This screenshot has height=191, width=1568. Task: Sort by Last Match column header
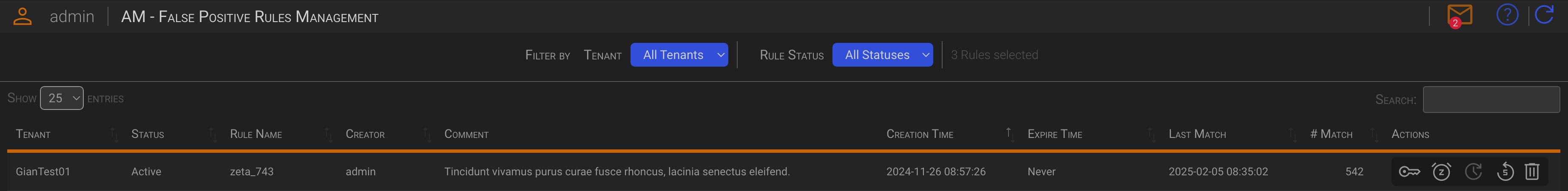click(1197, 135)
